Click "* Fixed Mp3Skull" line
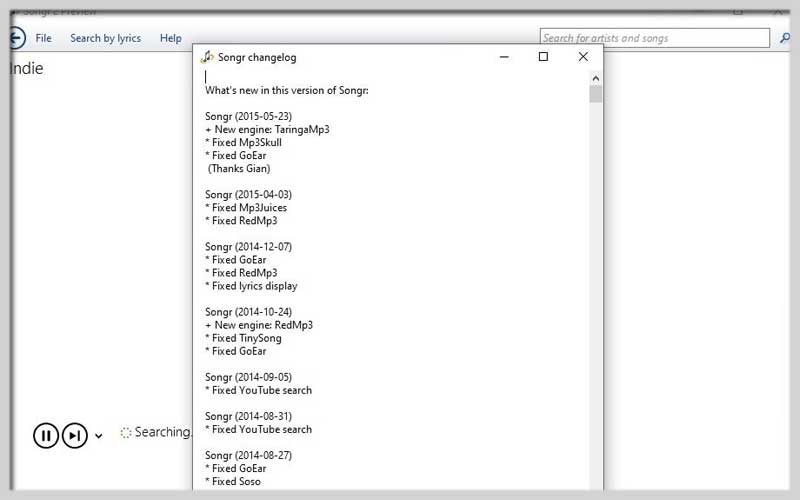The width and height of the screenshot is (800, 500). point(243,142)
